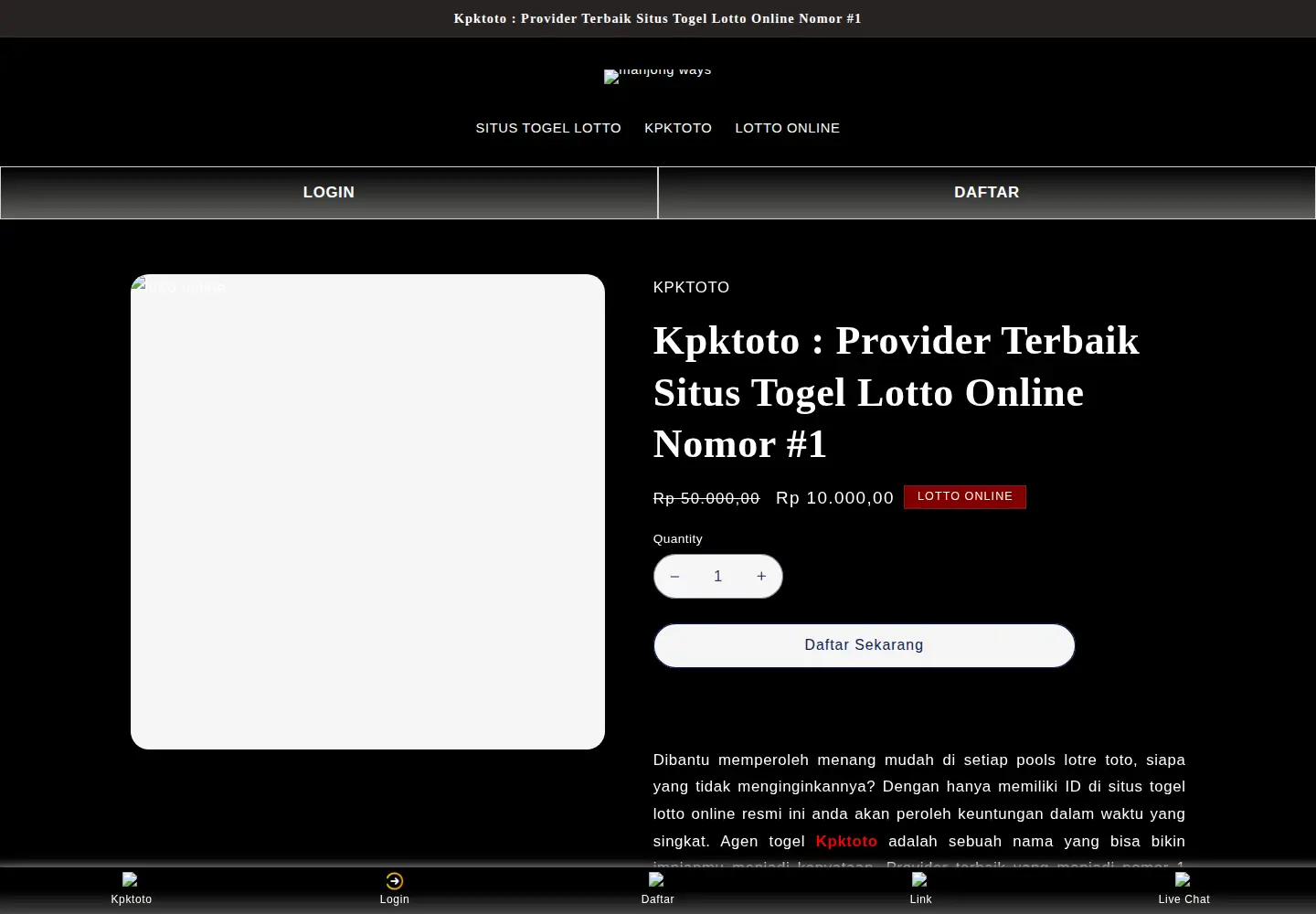Click the Kpktoto icon in bottom bar
Viewport: 1316px width, 914px height.
(x=131, y=880)
